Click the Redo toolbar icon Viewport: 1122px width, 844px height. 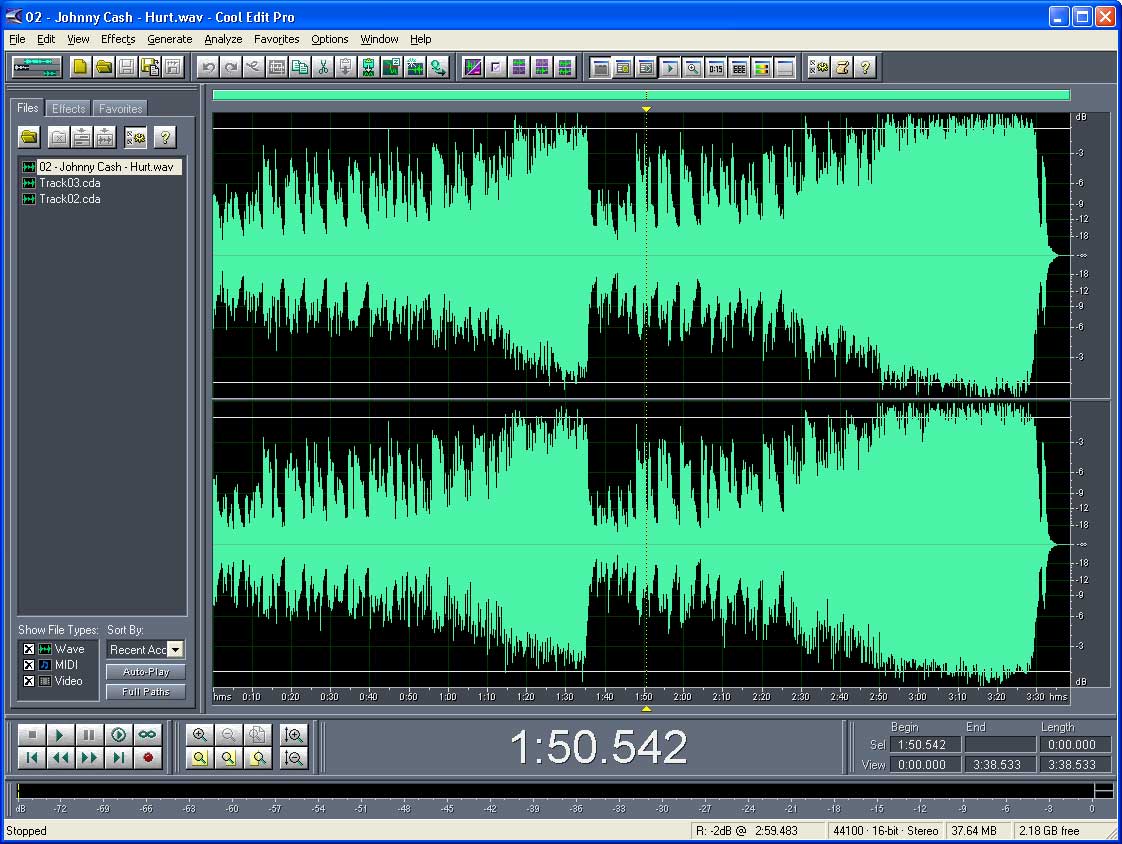pyautogui.click(x=230, y=67)
